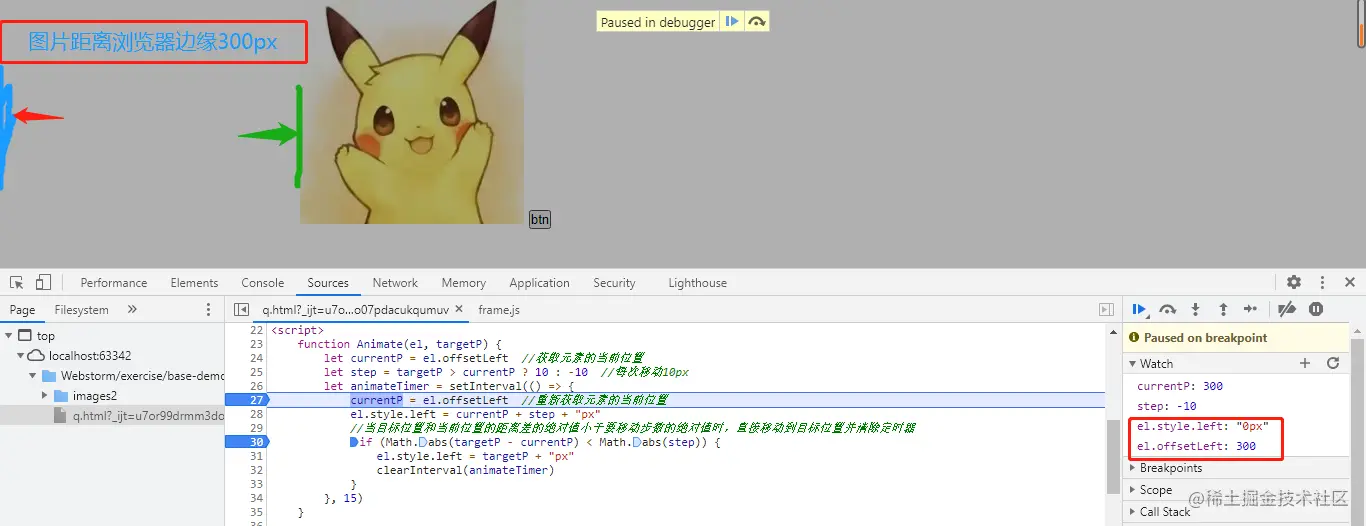The image size is (1366, 526).
Task: Open the Lighthouse tab
Action: 697,283
